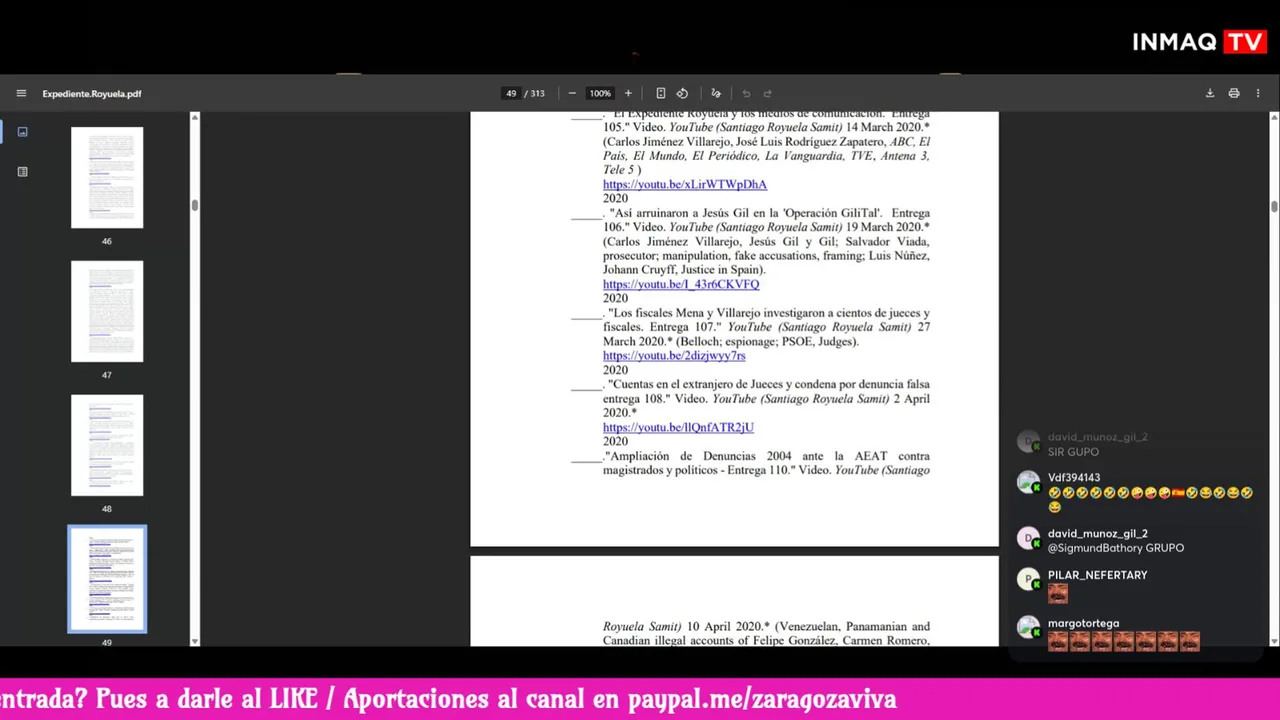Viewport: 1280px width, 720px height.
Task: Click the '@SigmundBathory GRUPO' chat message
Action: pyautogui.click(x=1116, y=548)
